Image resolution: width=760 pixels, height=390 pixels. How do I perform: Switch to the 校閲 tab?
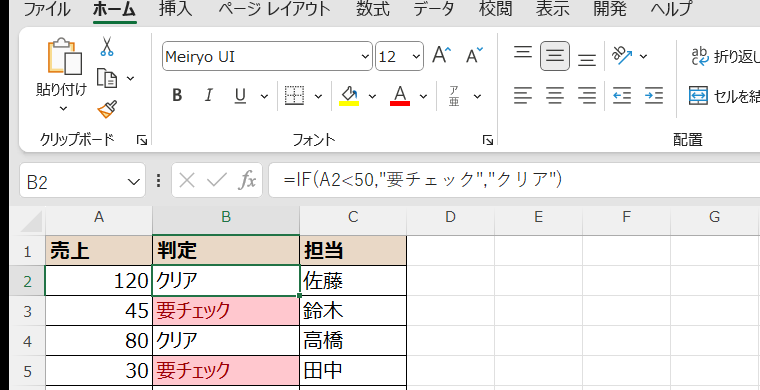[495, 9]
